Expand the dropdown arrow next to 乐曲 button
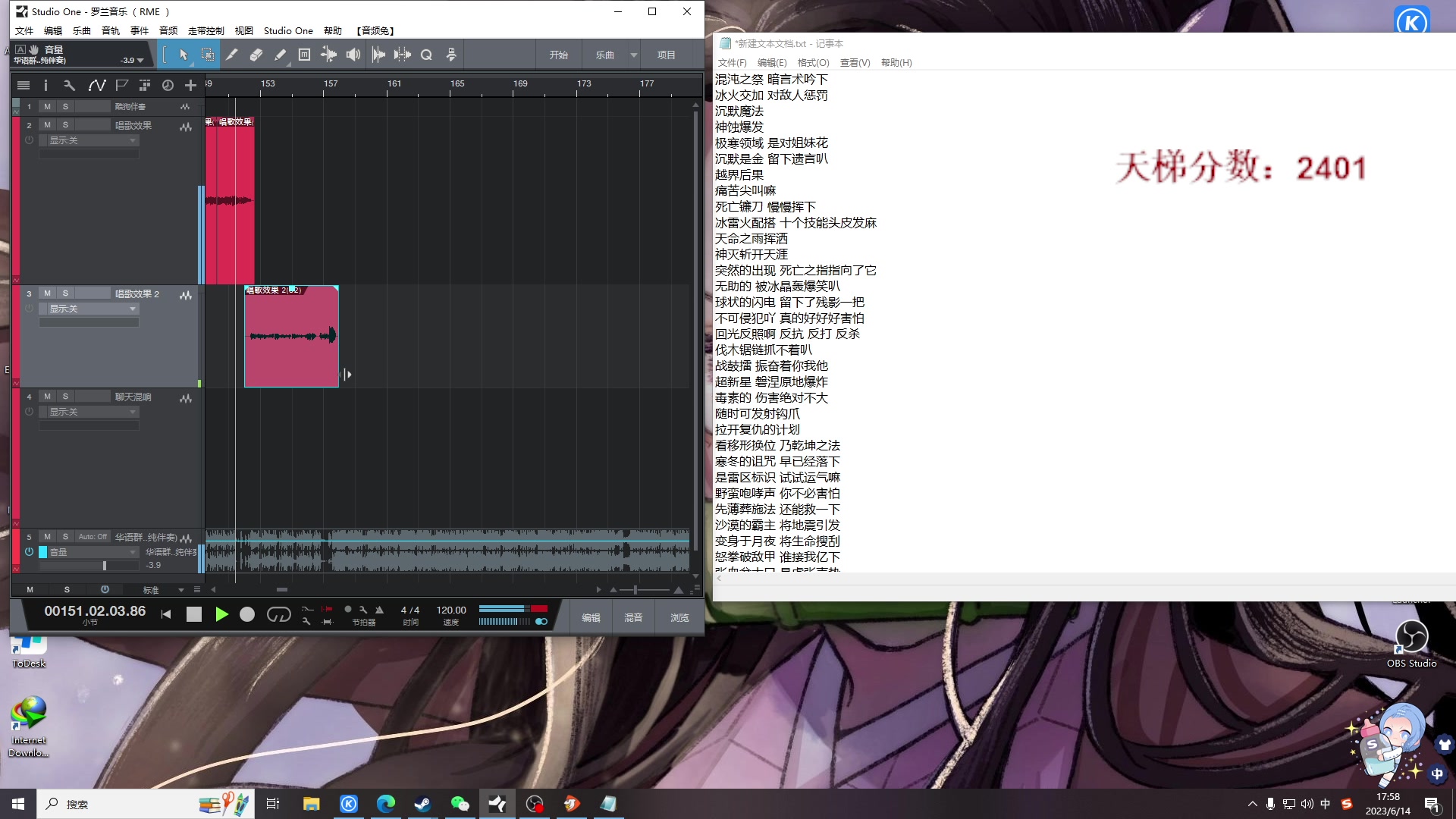1456x819 pixels. click(634, 55)
